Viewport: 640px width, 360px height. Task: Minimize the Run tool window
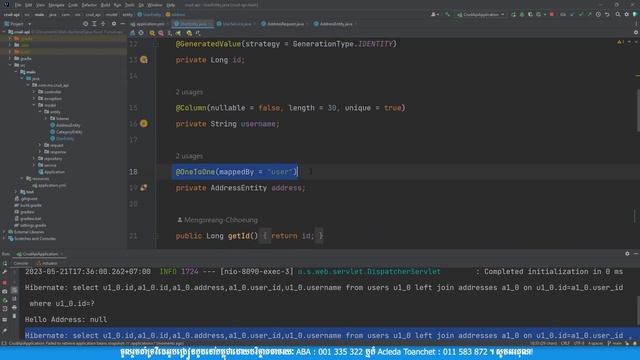pyautogui.click(x=636, y=253)
